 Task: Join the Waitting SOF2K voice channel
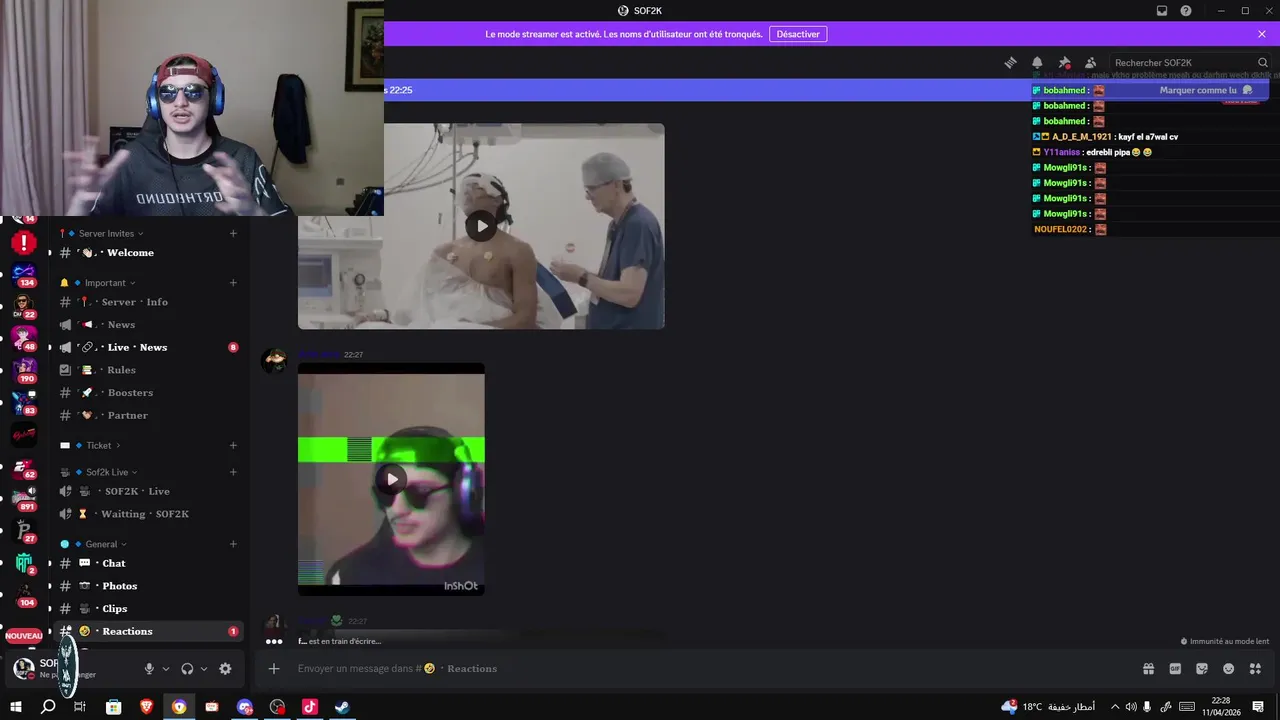pos(148,514)
